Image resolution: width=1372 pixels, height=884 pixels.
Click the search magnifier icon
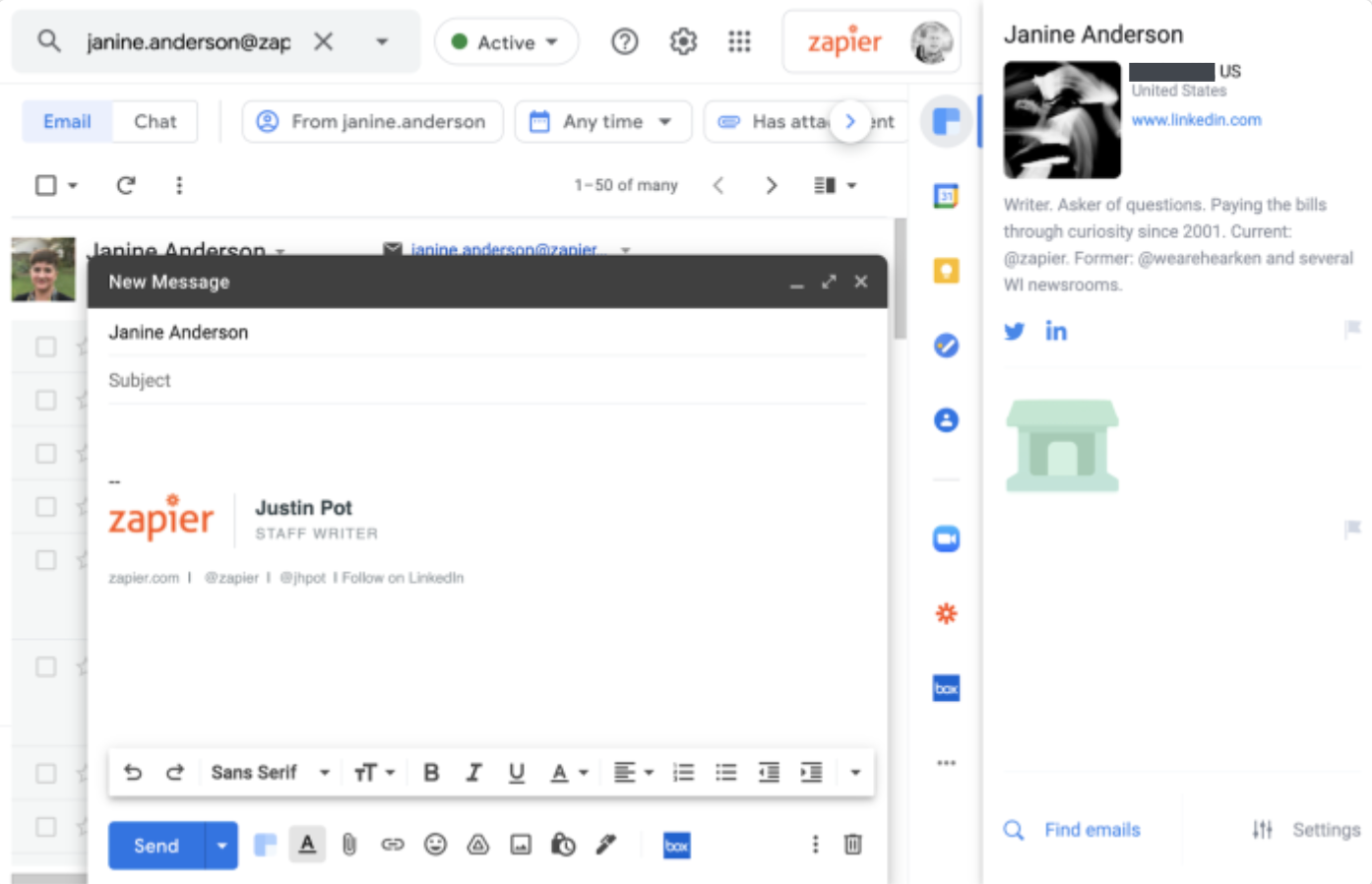point(48,41)
